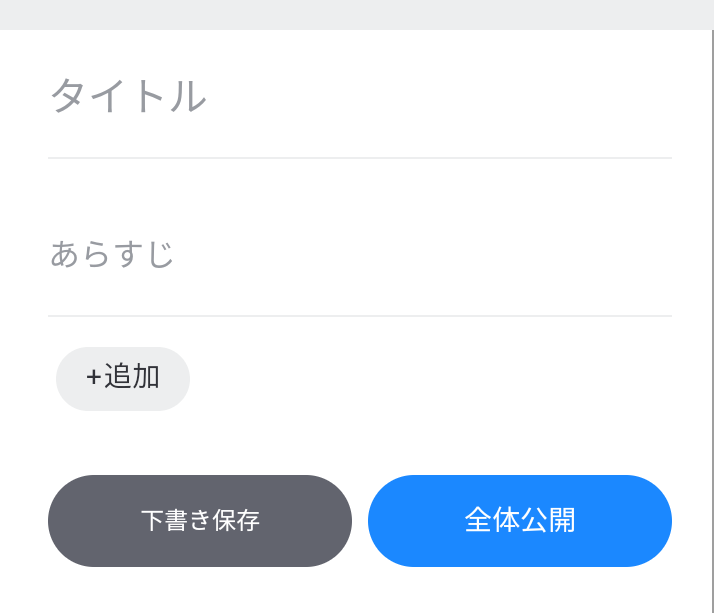Click the +追加 button
714x613 pixels.
tap(123, 379)
